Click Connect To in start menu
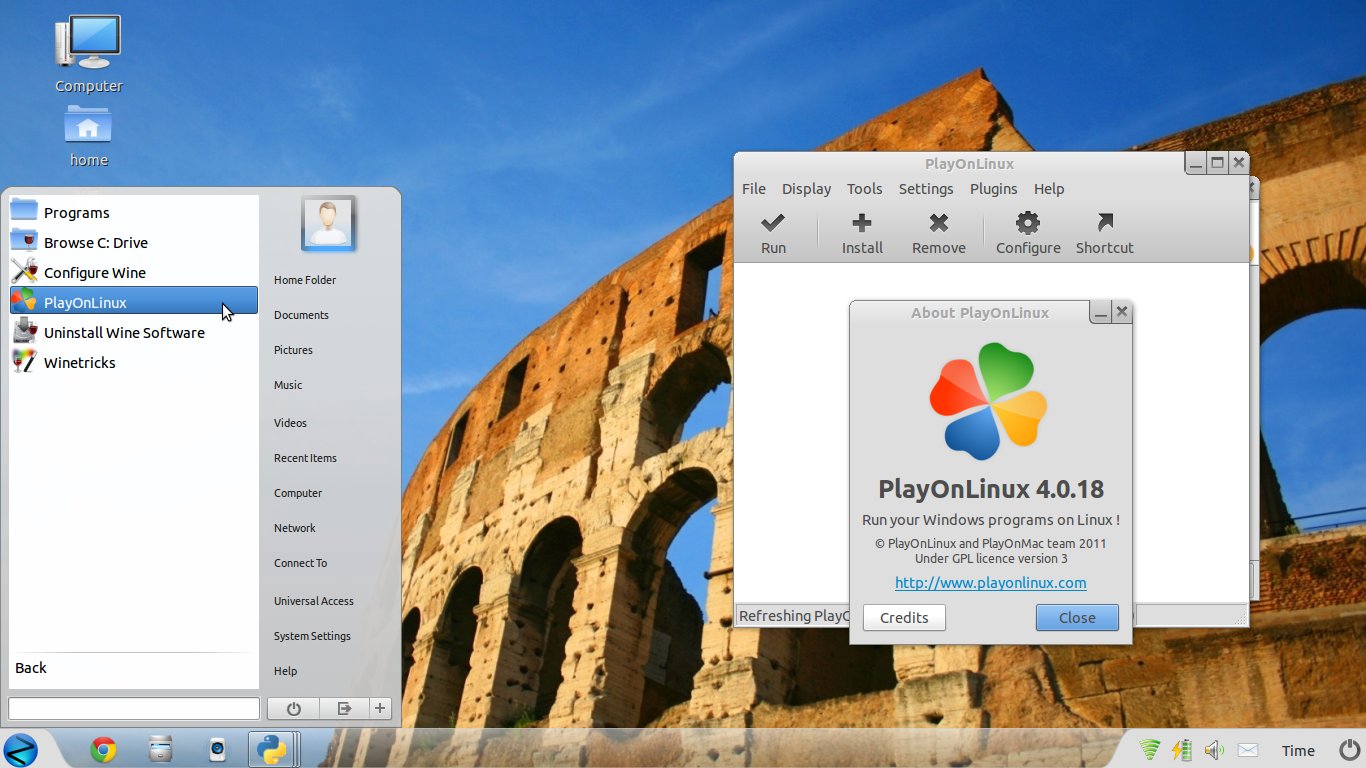Image resolution: width=1366 pixels, height=768 pixels. coord(300,563)
